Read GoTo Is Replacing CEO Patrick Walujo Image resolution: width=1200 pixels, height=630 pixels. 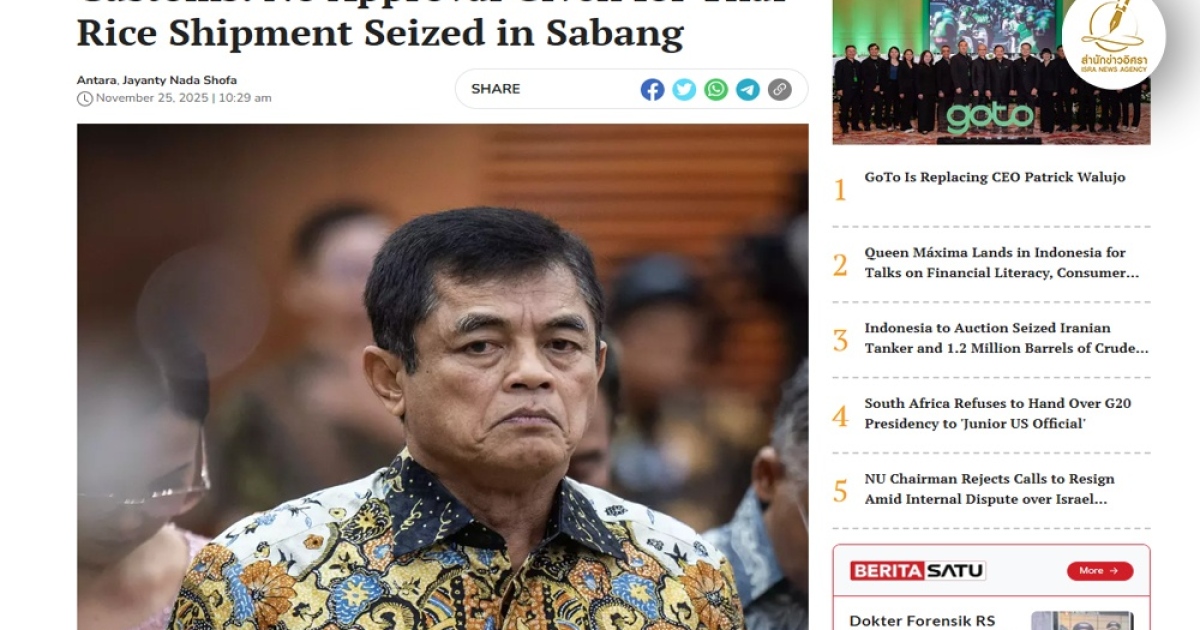pyautogui.click(x=995, y=177)
